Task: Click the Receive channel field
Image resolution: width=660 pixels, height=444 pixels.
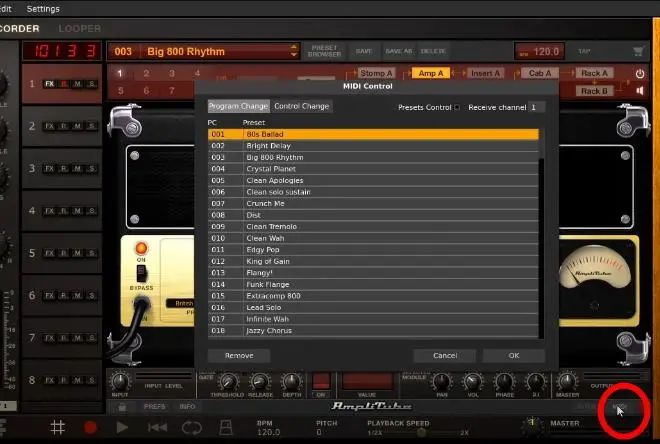Action: point(537,107)
